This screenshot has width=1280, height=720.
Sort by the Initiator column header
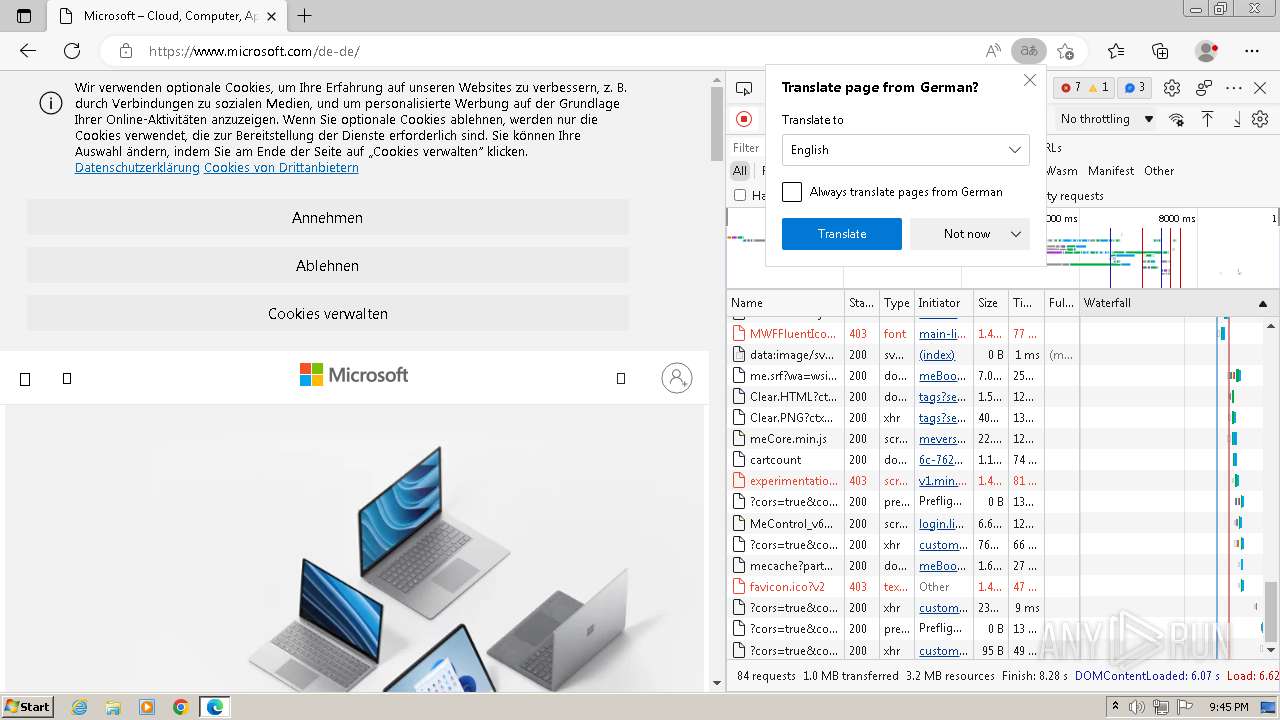pos(943,303)
